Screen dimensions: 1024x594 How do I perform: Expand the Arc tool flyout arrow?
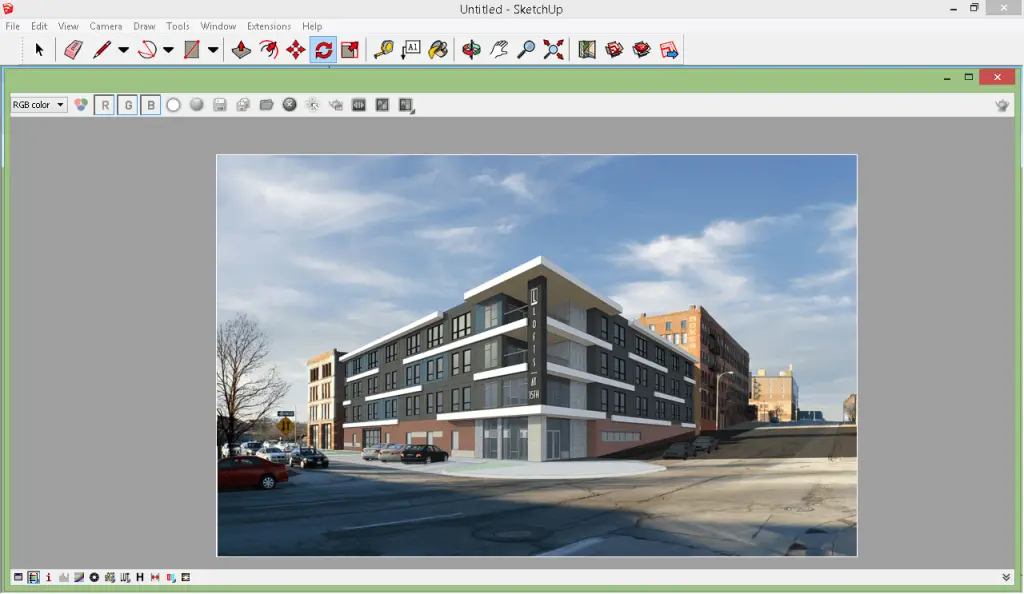[166, 48]
